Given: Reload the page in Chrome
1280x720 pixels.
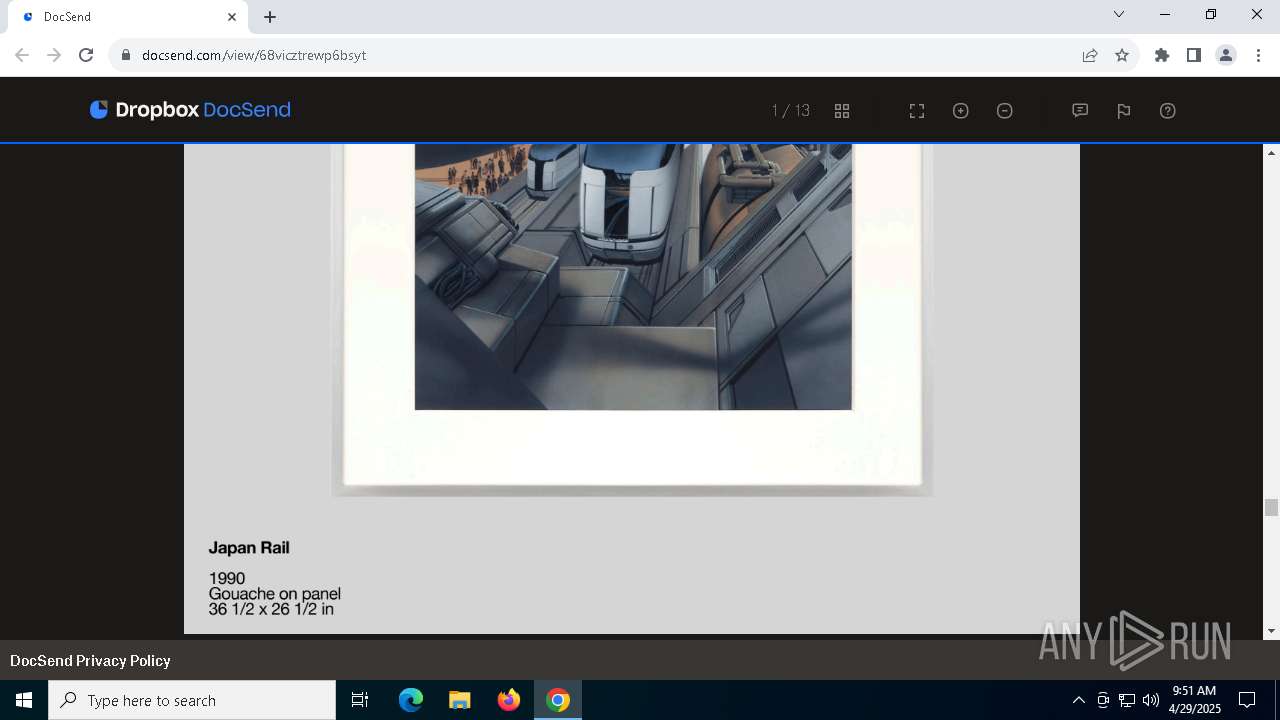Looking at the screenshot, I should (86, 55).
